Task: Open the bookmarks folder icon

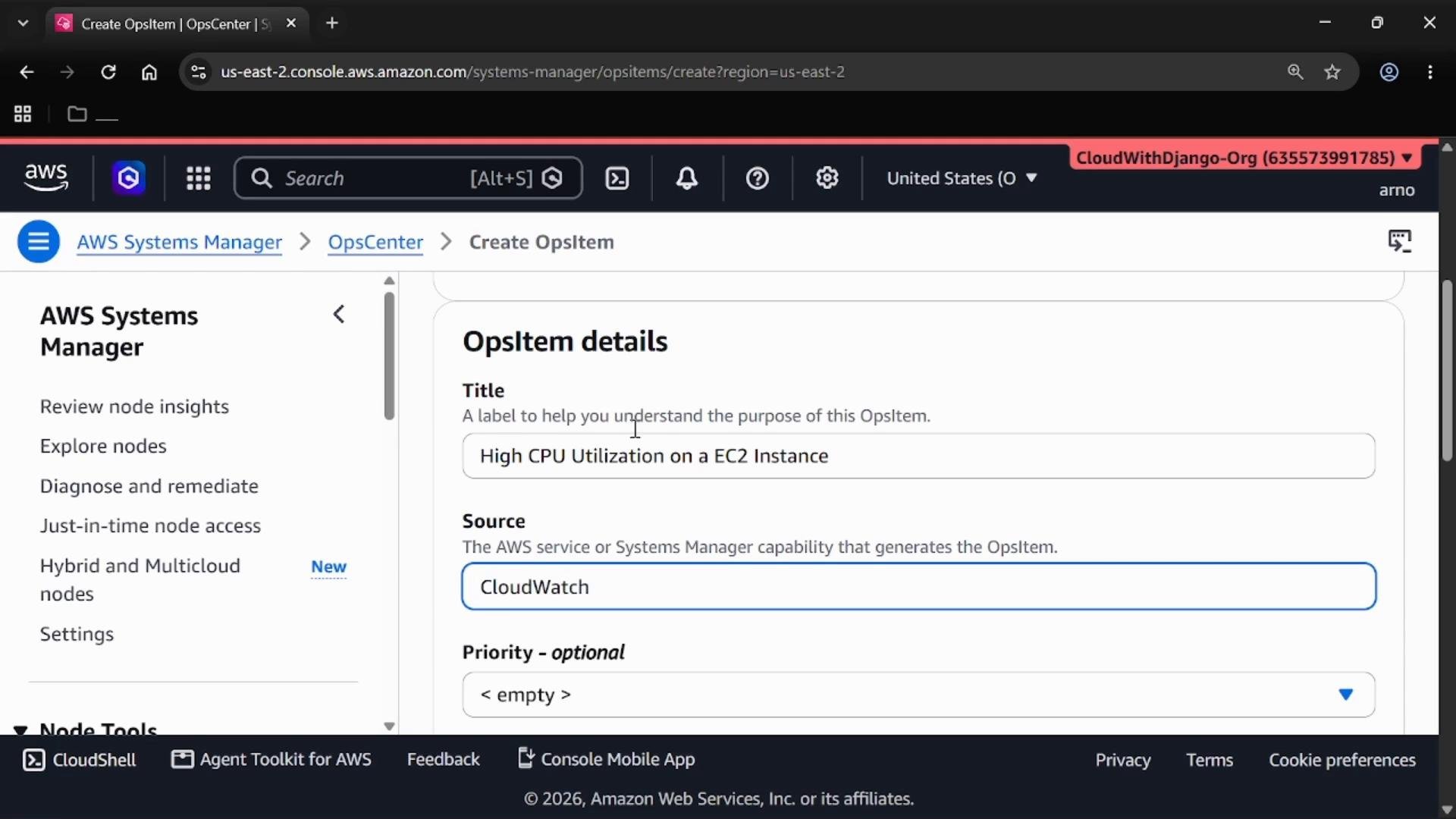Action: [x=77, y=114]
